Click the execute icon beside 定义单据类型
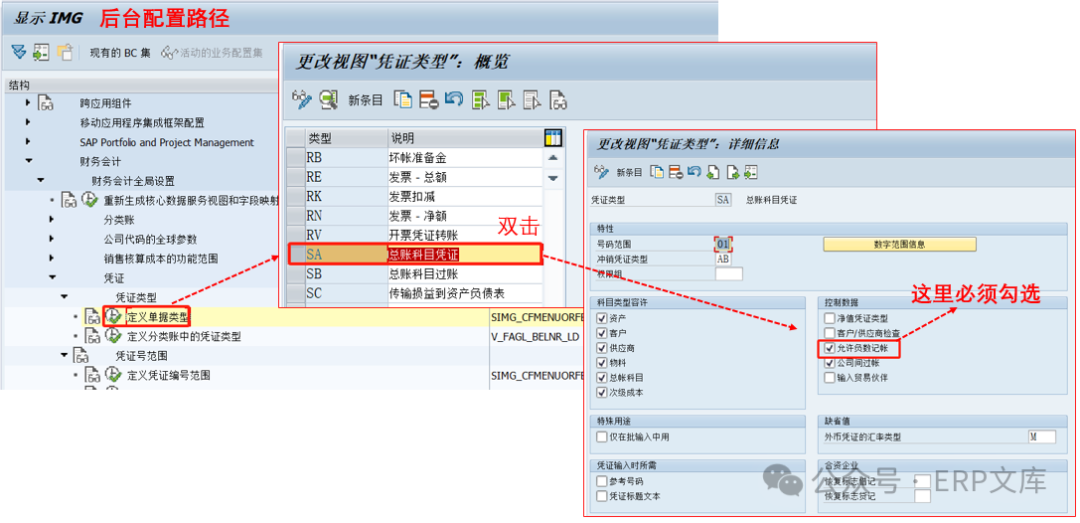 click(x=113, y=316)
